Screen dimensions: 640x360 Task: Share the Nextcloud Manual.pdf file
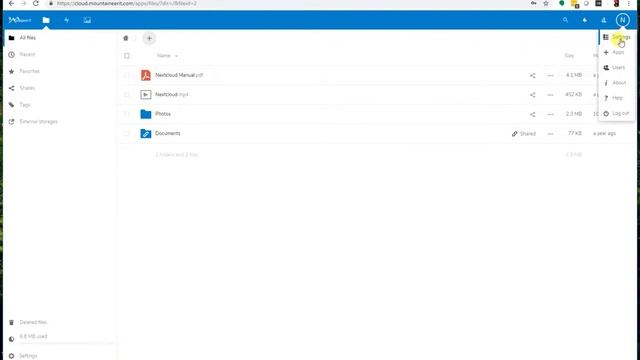(x=533, y=76)
